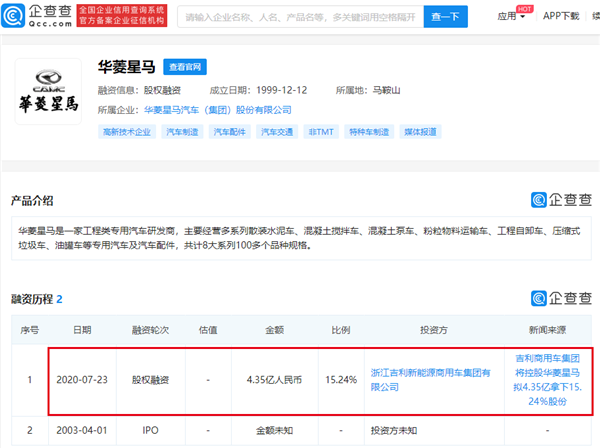Image resolution: width=600 pixels, height=448 pixels.
Task: Select the 非TMT tag
Action: (x=321, y=132)
